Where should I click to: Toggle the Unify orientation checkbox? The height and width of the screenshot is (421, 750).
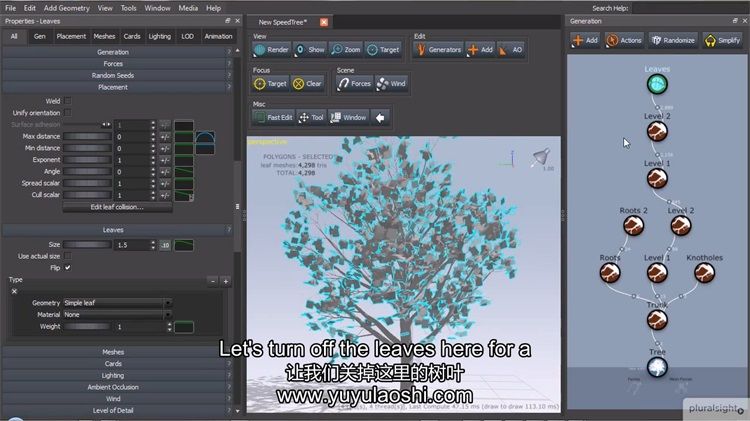[67, 112]
